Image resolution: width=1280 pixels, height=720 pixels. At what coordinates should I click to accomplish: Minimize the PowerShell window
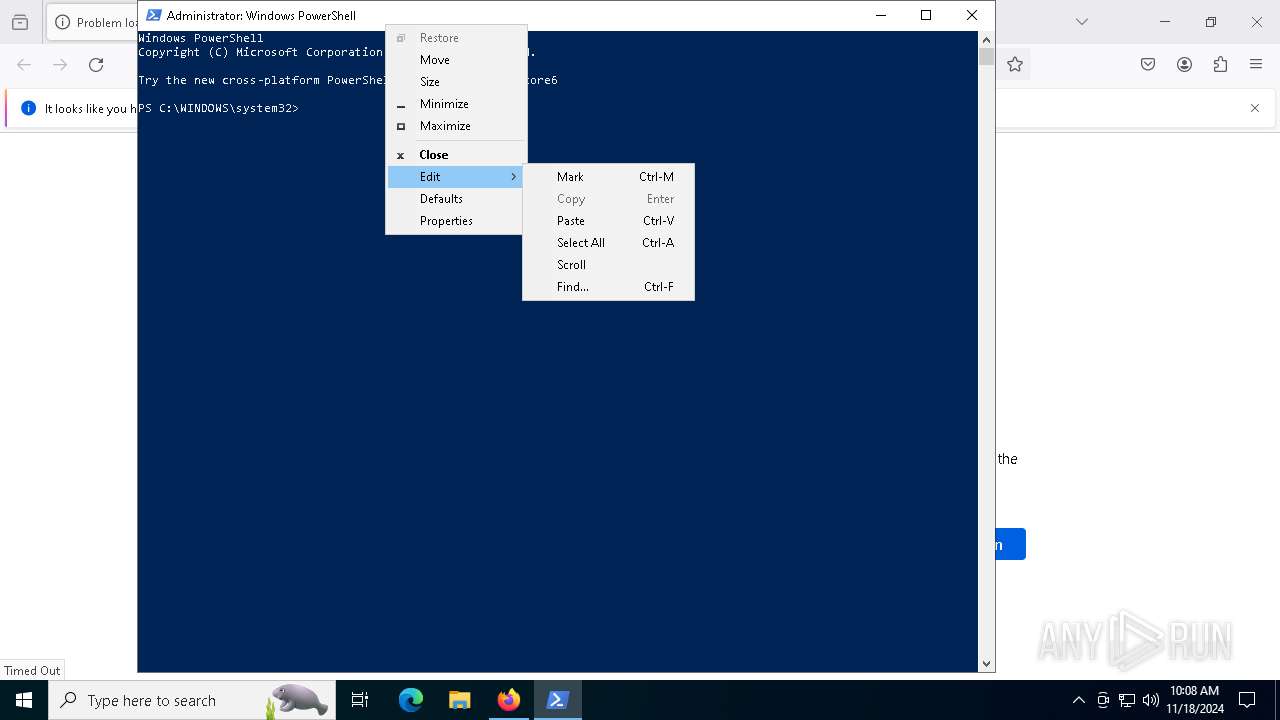click(x=881, y=15)
